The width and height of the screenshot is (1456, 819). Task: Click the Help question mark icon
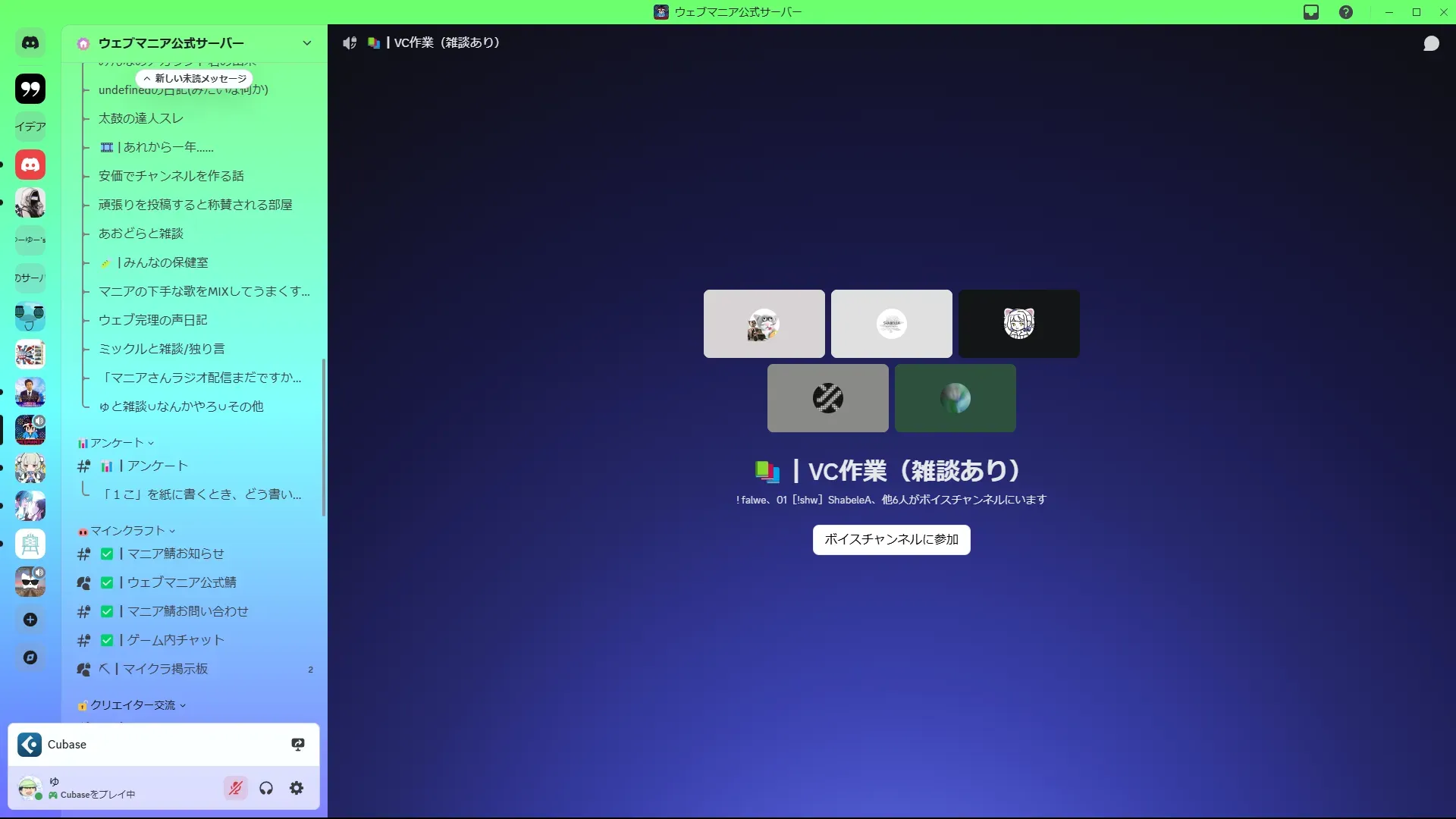tap(1346, 12)
